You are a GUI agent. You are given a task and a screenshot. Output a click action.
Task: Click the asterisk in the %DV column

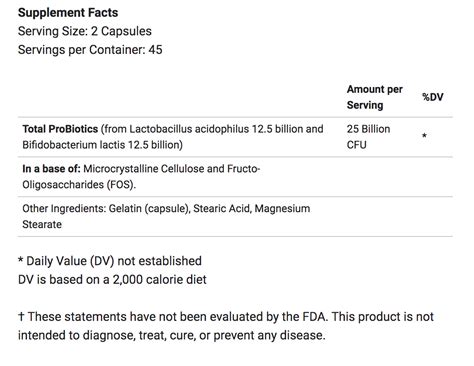(x=424, y=136)
